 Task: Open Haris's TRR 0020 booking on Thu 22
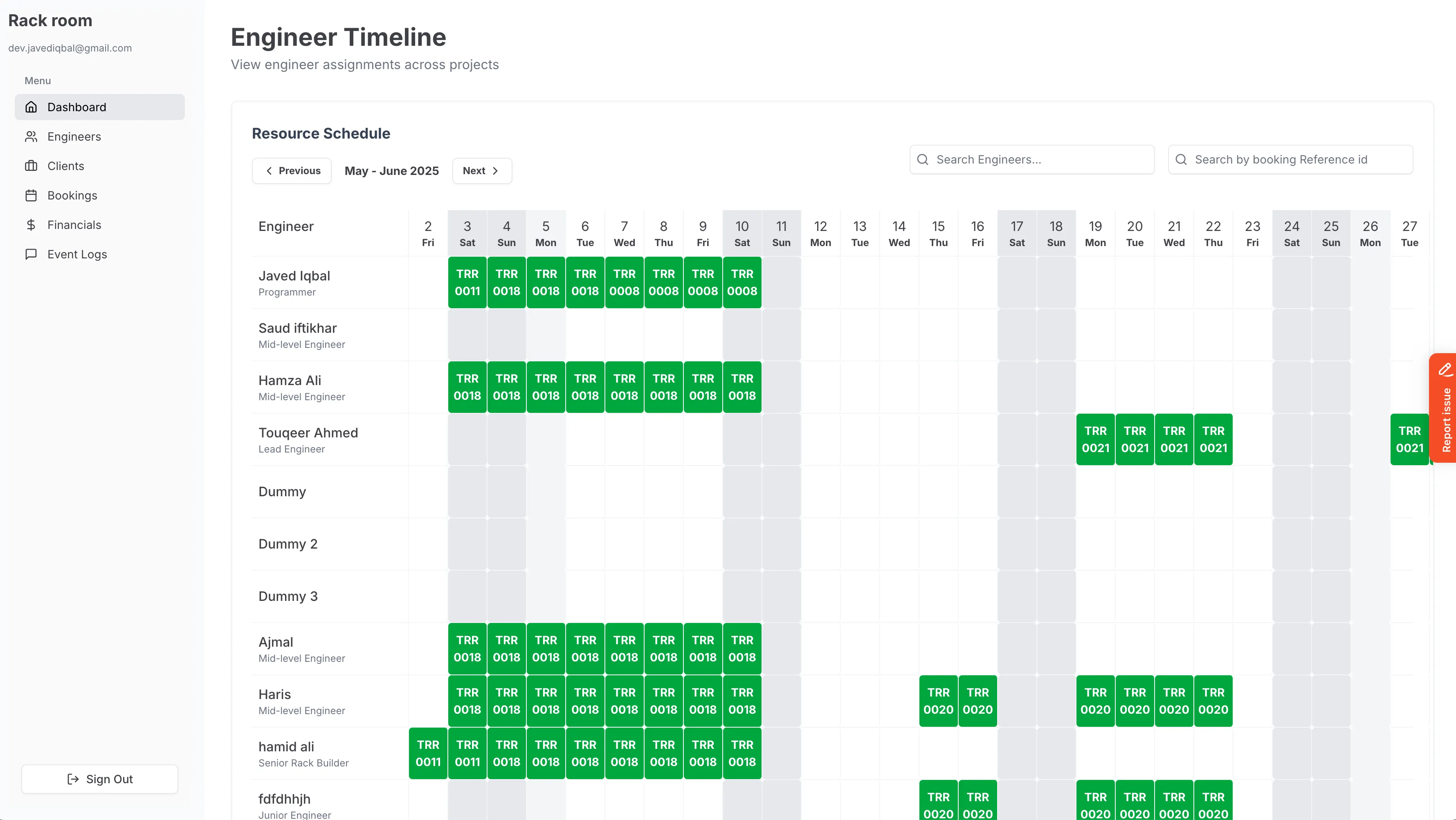1213,701
